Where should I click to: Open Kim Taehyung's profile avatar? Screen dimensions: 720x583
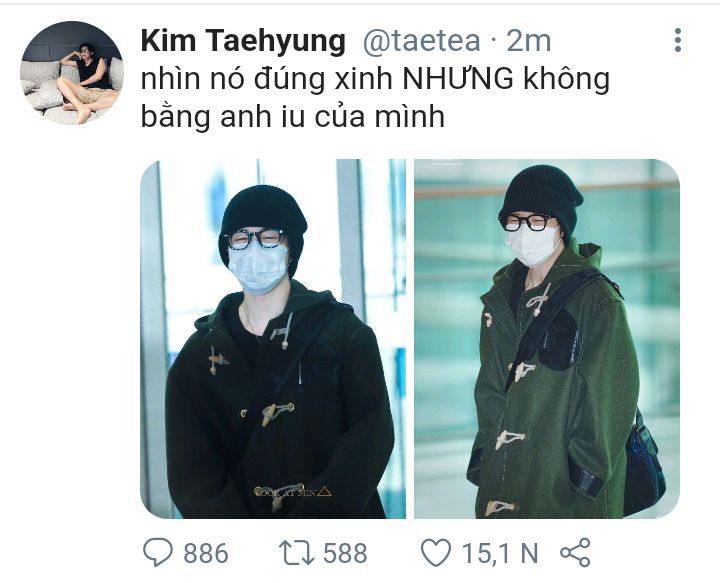pyautogui.click(x=72, y=73)
